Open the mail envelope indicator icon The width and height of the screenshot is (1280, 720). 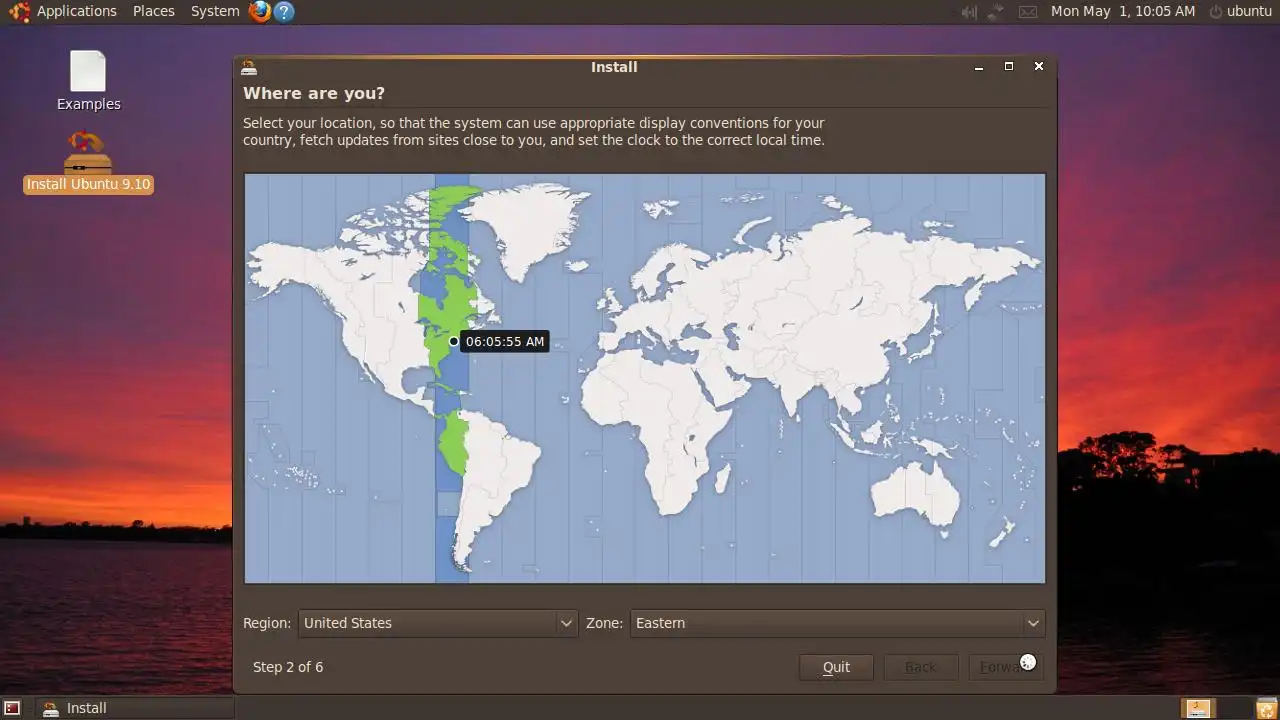[1028, 12]
